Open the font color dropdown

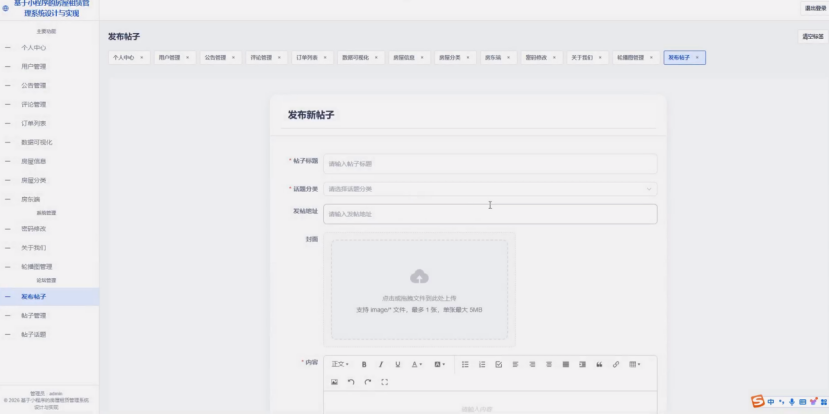(417, 364)
